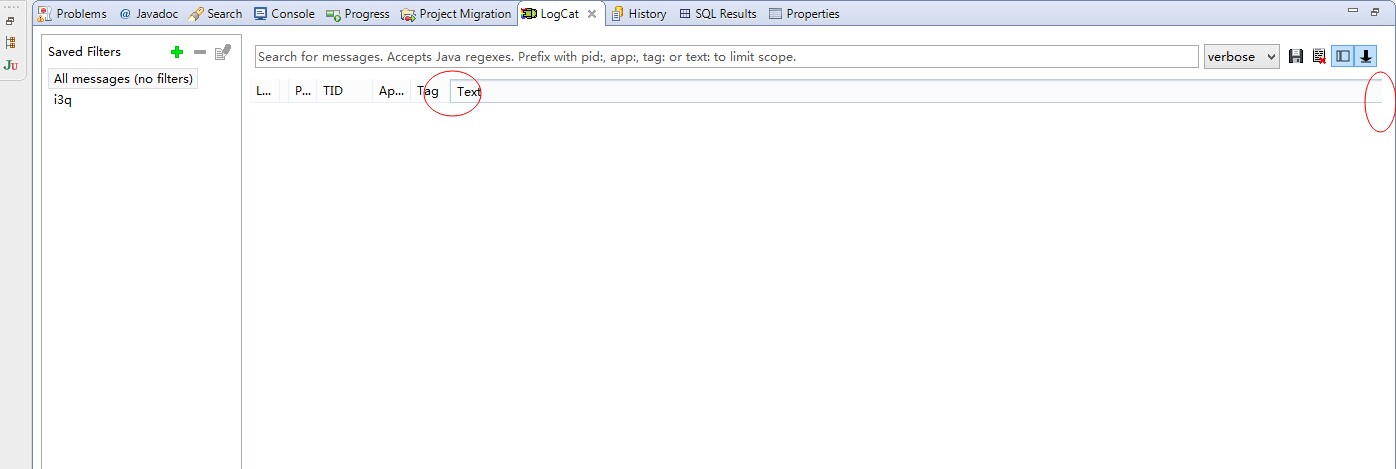Delete selected filter using the minus icon

point(200,52)
